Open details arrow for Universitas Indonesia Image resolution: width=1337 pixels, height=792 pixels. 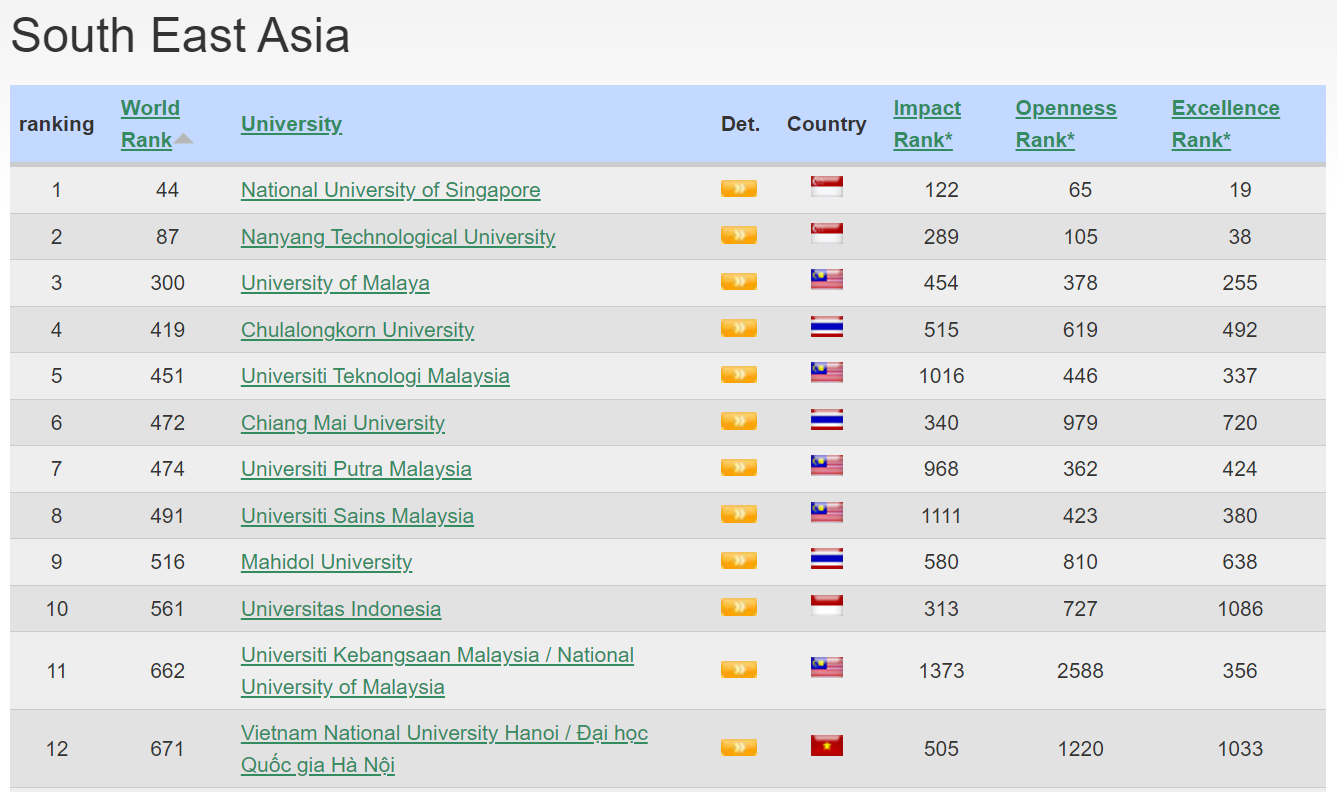pyautogui.click(x=739, y=607)
